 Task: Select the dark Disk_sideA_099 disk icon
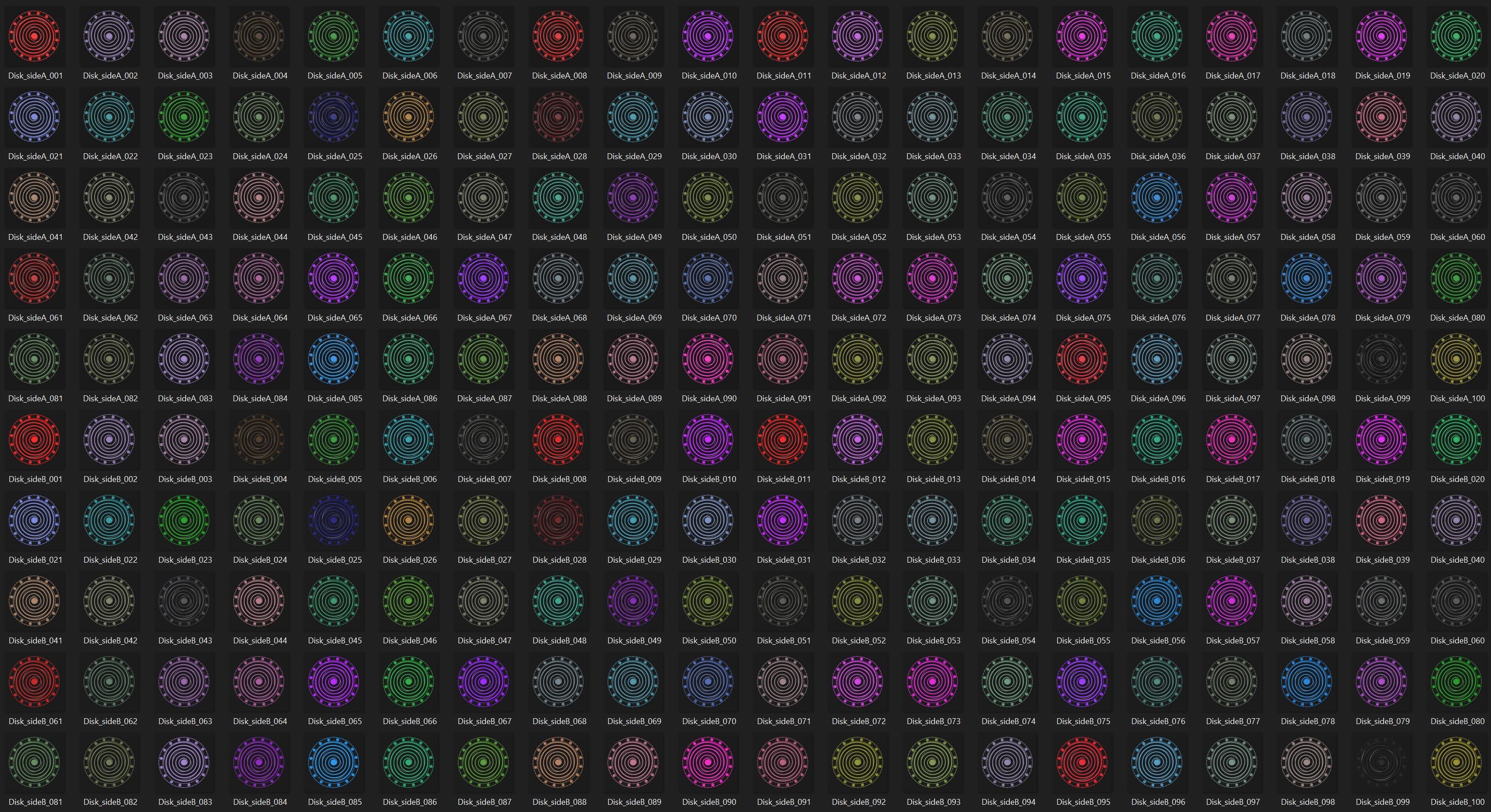pos(1381,359)
